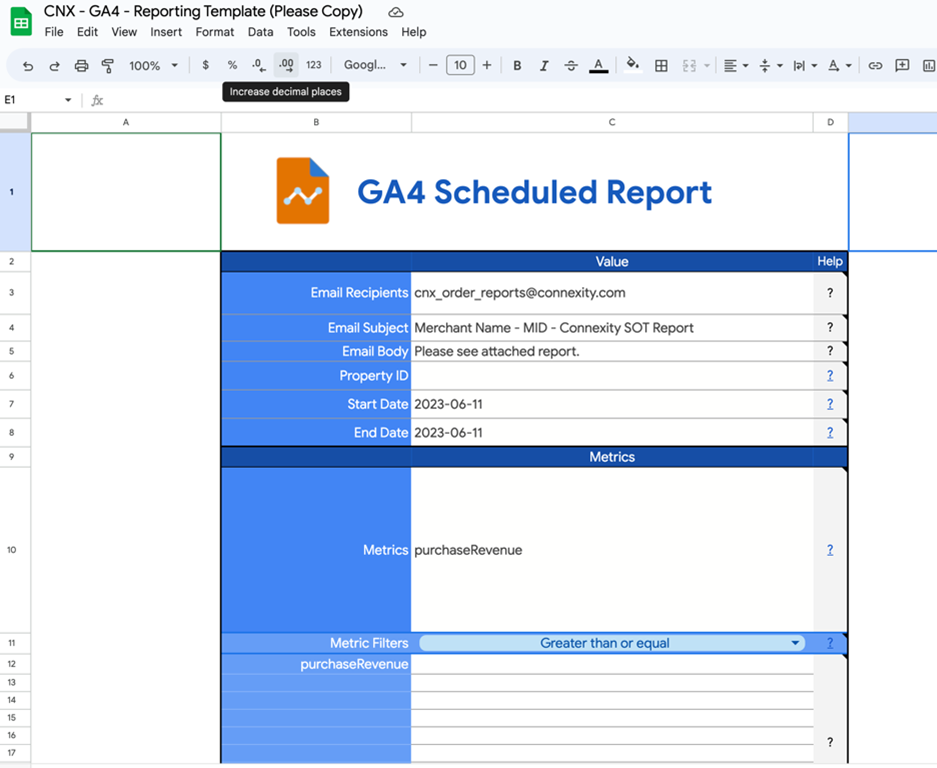The image size is (937, 768).
Task: Open the Extensions menu
Action: pos(358,32)
